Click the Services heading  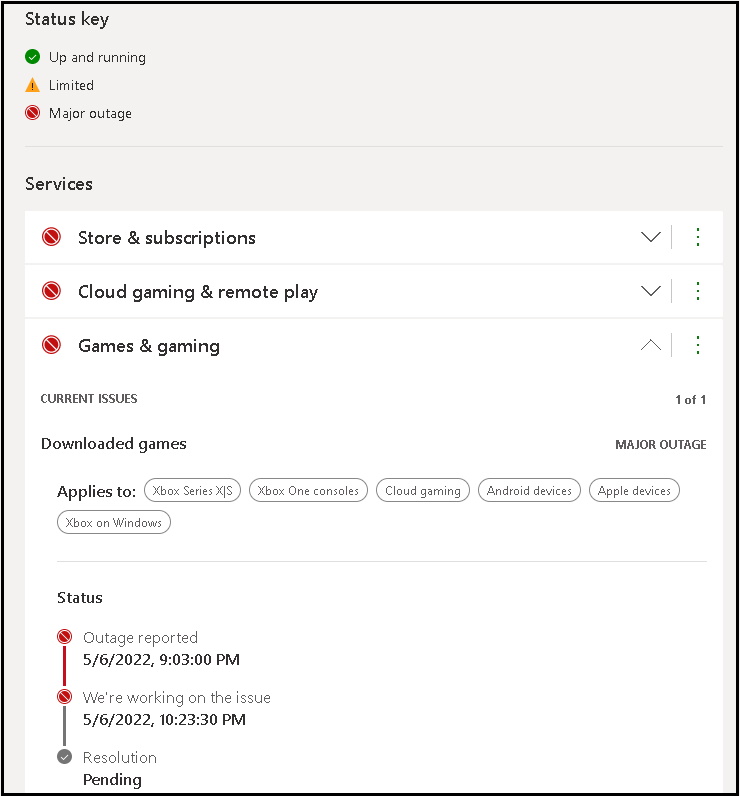[59, 184]
